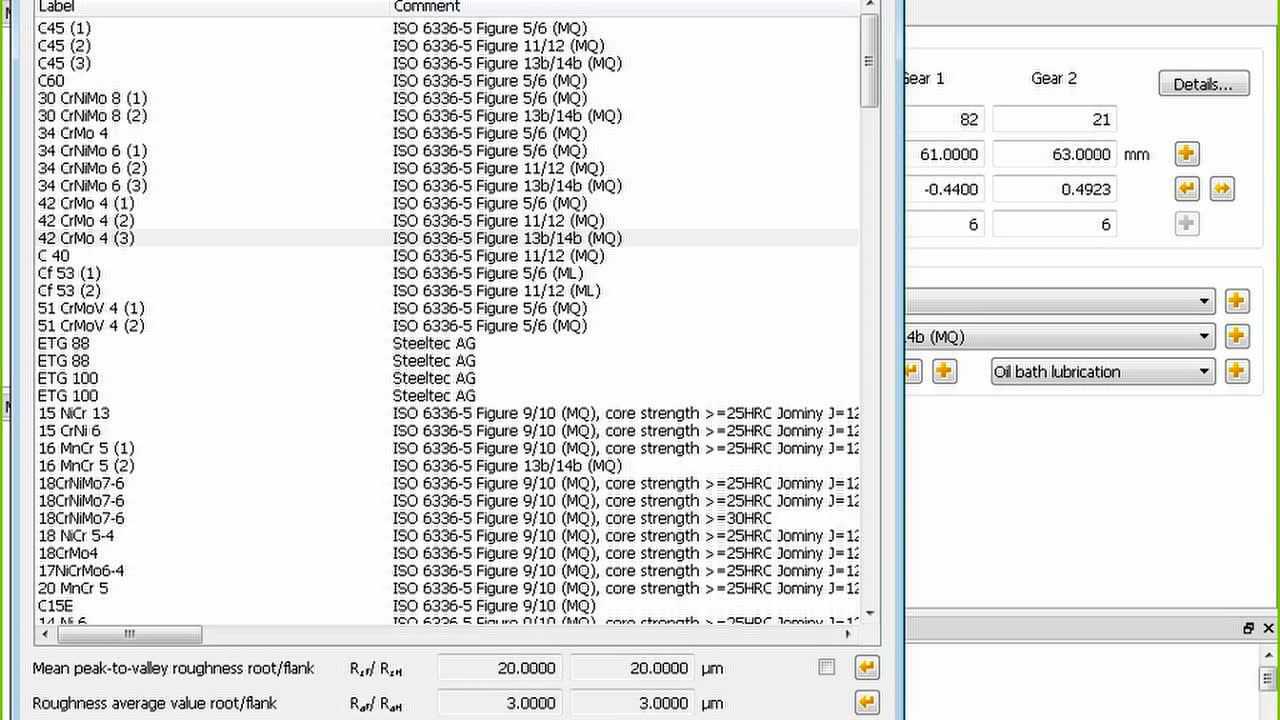Click double-arrow icon right of 0.4923 row
The image size is (1280, 720).
pyautogui.click(x=1221, y=189)
